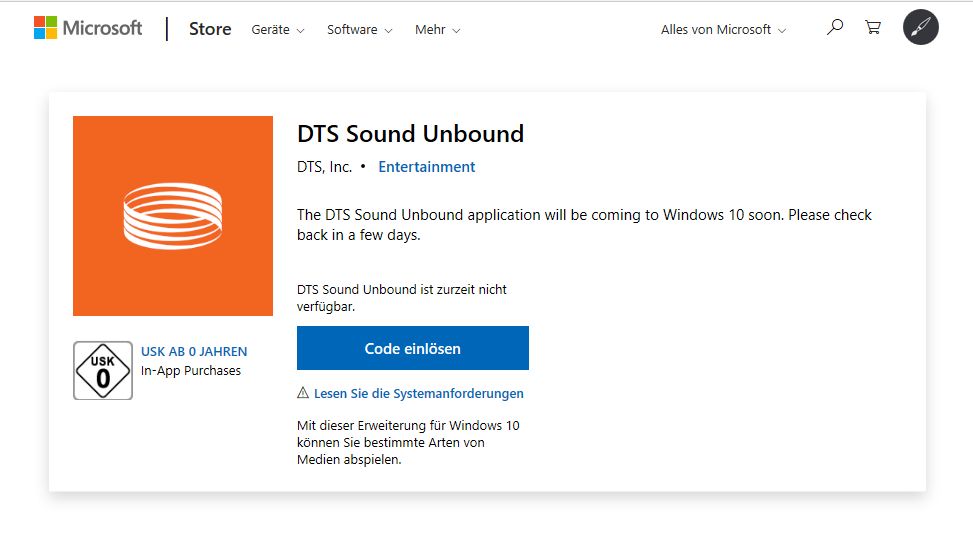The height and width of the screenshot is (537, 973).
Task: Open Lesen Sie die Systemanforderungen link
Action: click(x=419, y=394)
